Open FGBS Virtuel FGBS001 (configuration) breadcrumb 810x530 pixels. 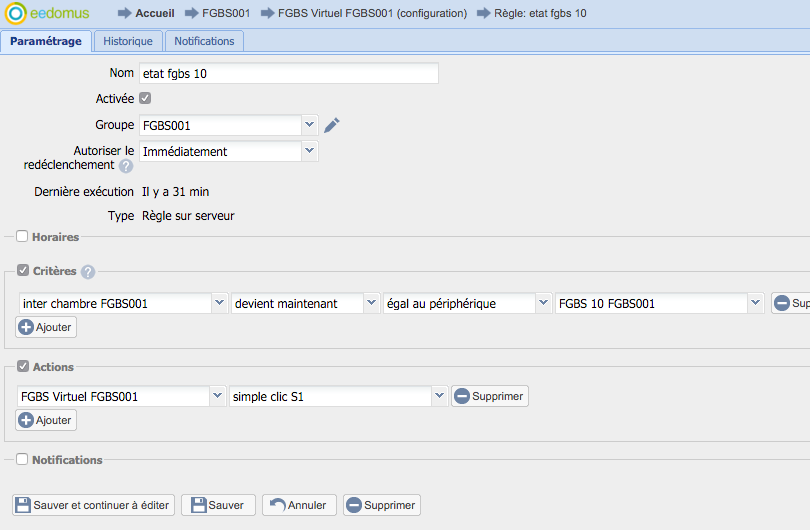point(372,13)
